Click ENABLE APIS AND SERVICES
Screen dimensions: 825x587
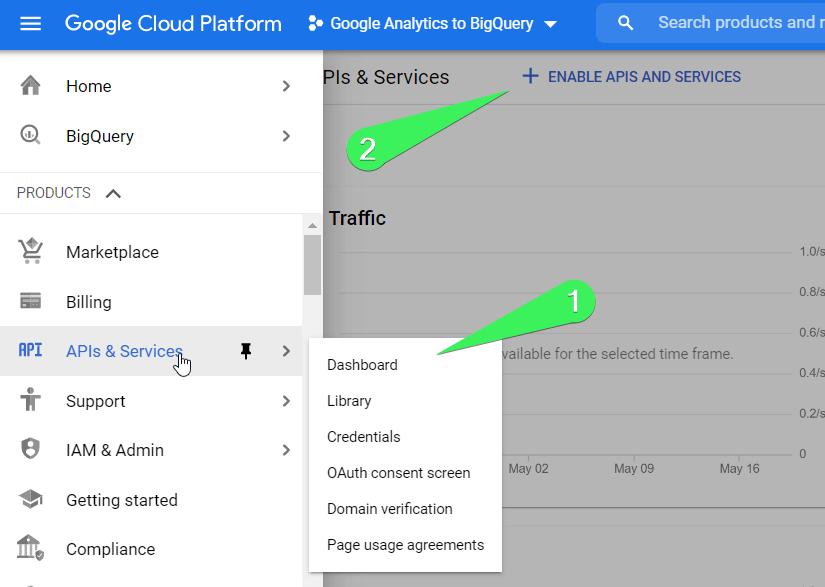coord(644,77)
